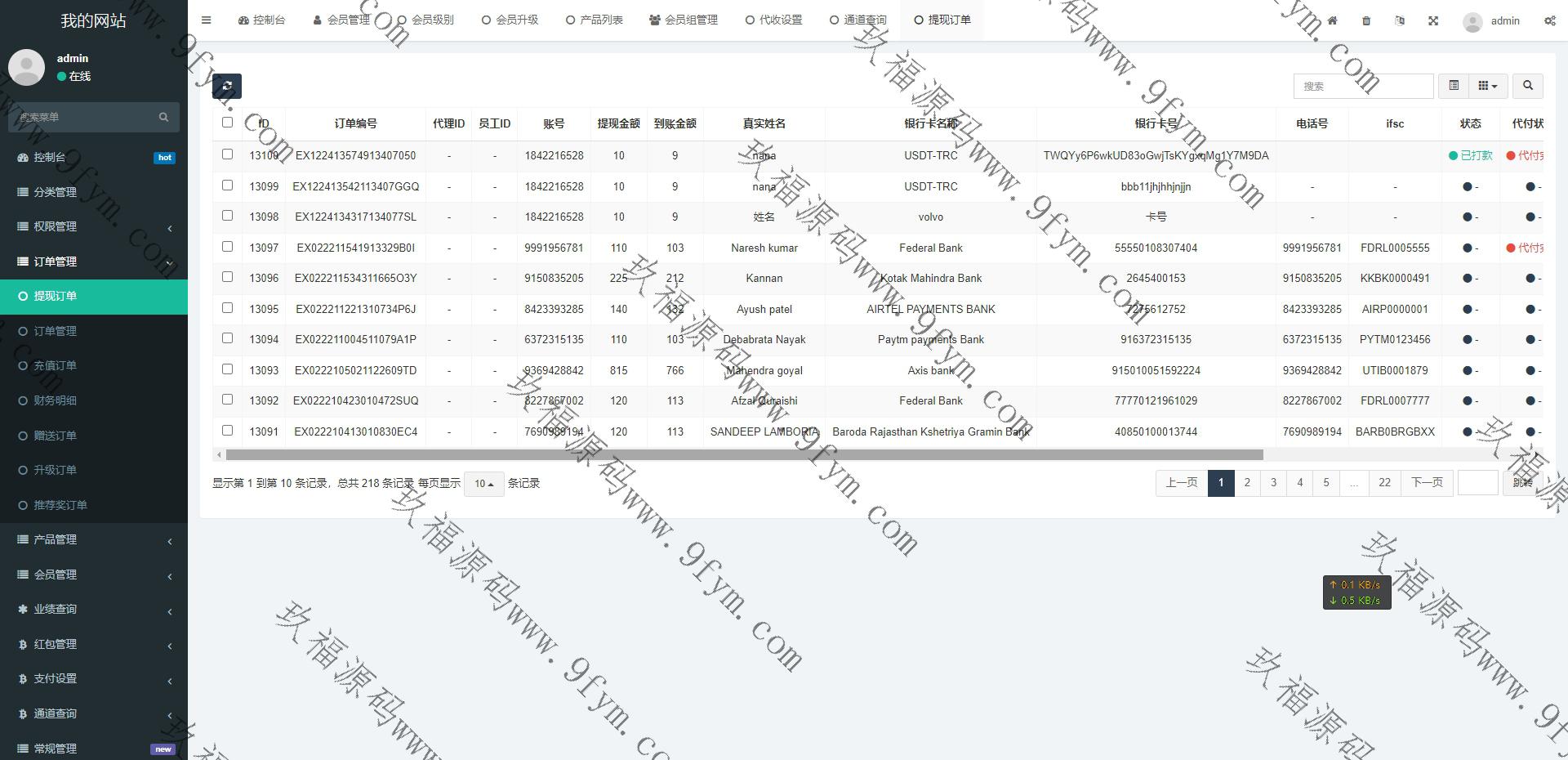Image resolution: width=1568 pixels, height=760 pixels.
Task: Click the 下一页 next page button
Action: point(1427,483)
